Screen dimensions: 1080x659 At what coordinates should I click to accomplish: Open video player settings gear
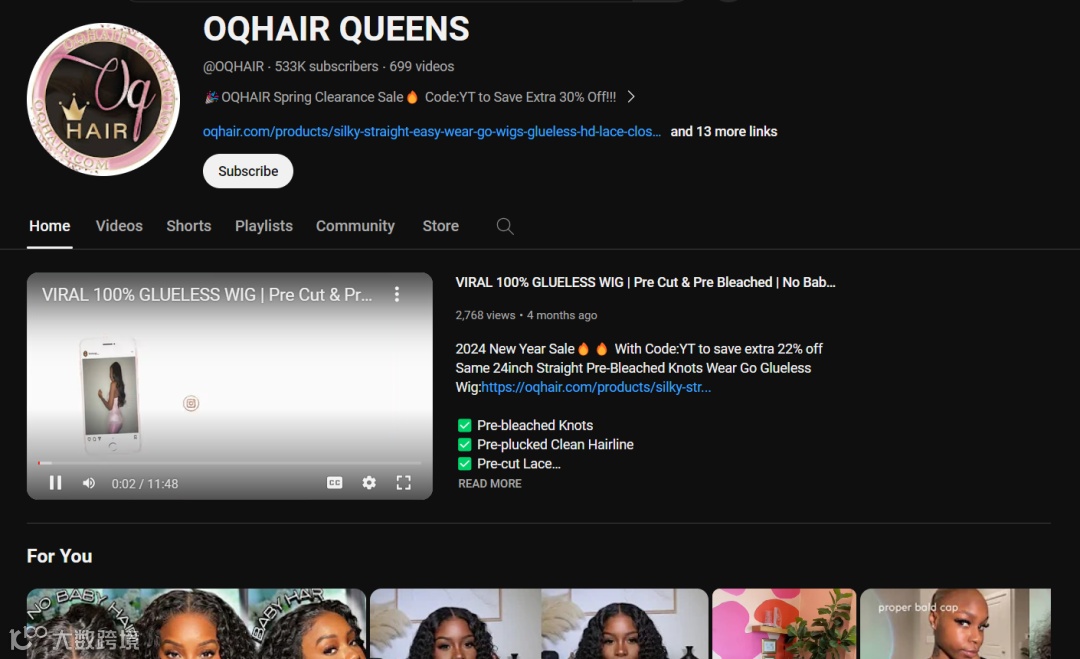[x=369, y=483]
